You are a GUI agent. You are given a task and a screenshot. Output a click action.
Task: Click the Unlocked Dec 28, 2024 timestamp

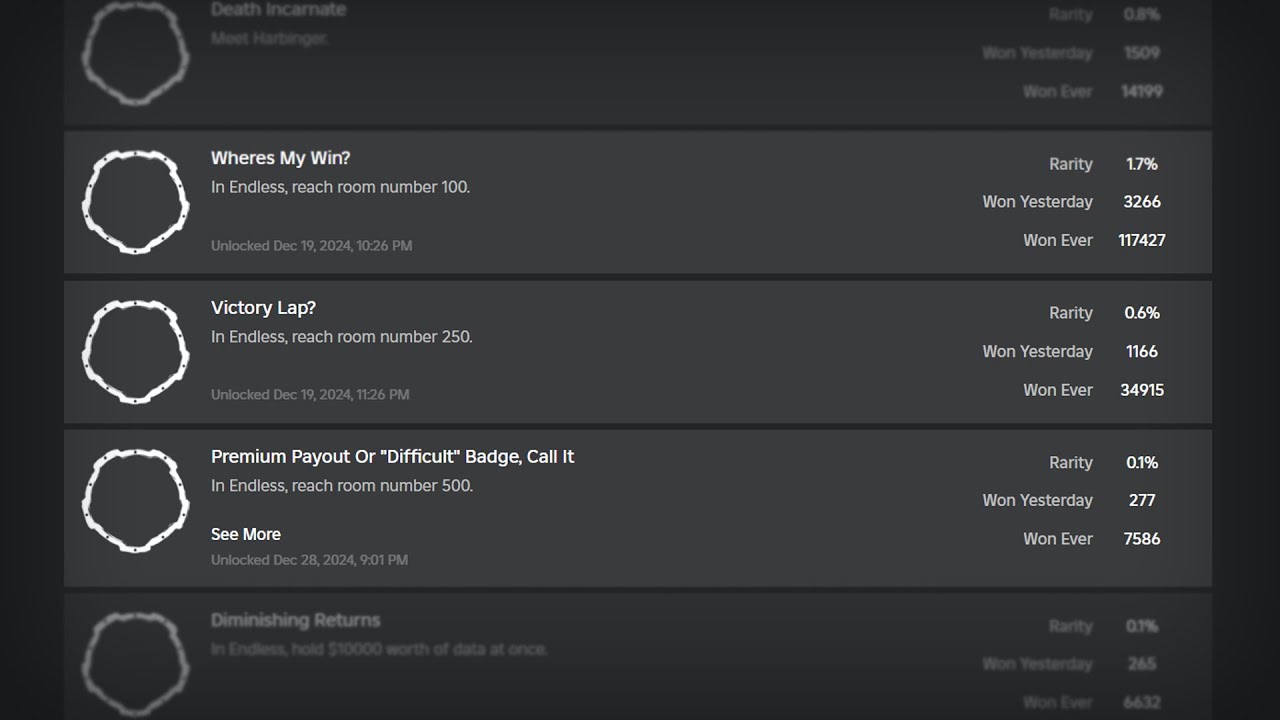point(309,560)
